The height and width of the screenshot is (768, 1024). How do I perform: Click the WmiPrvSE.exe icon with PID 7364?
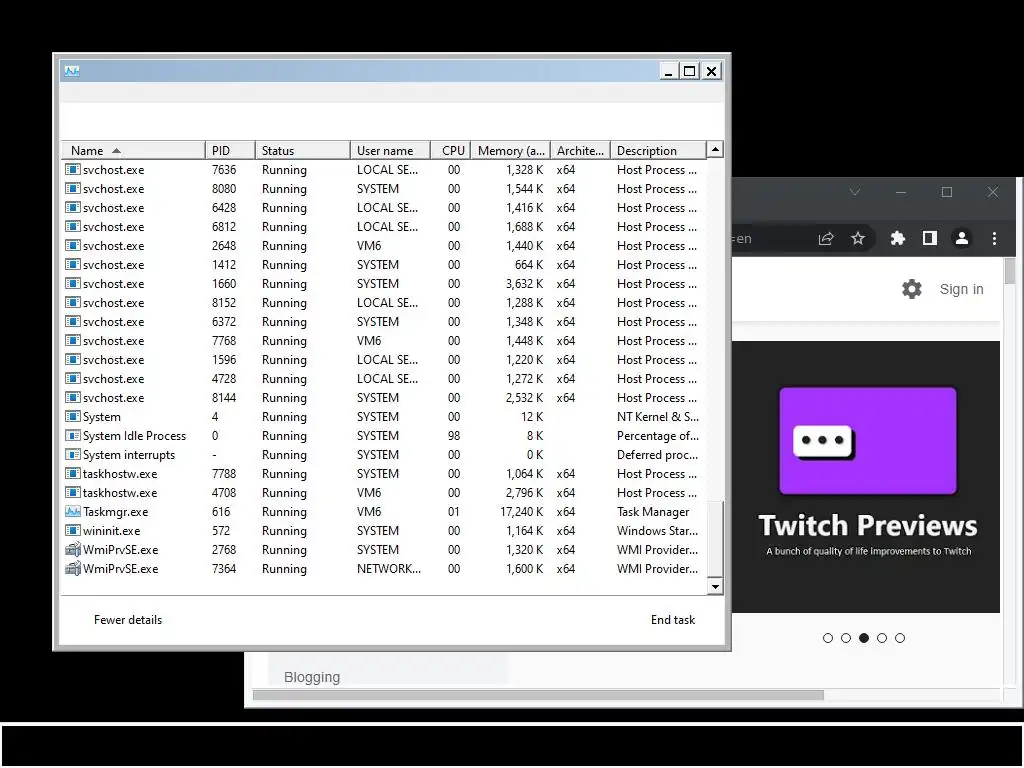[72, 568]
